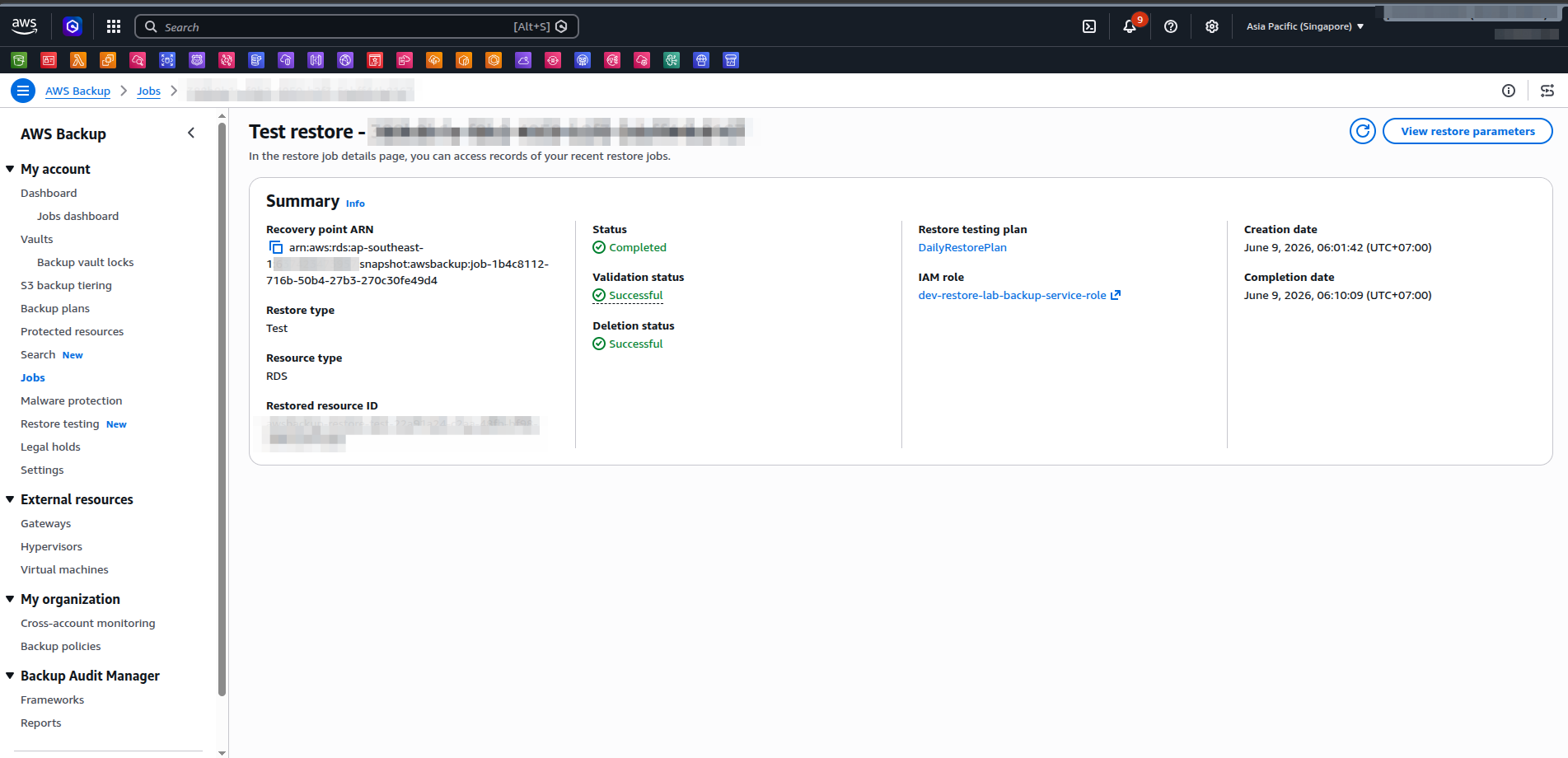Open Restore testing in the sidebar
The image size is (1568, 758).
[x=59, y=423]
